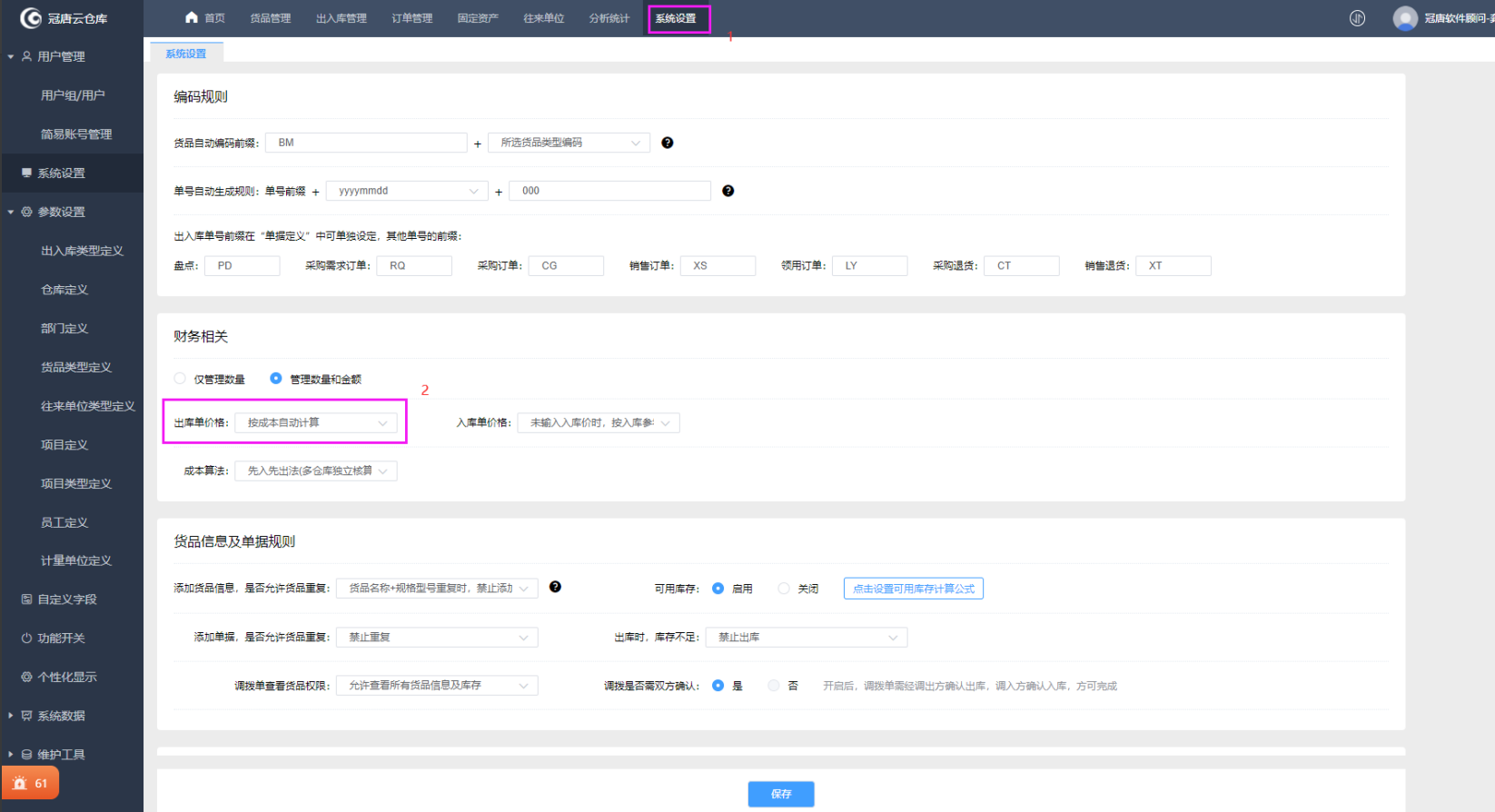Open 仓库定义 in the sidebar

click(64, 290)
